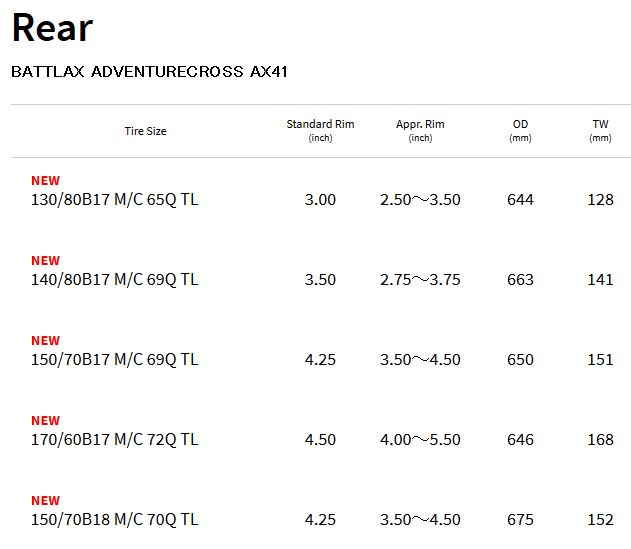Screen dimensions: 631x549
Task: Select the BATTLAX ADVENTURECROSS AX41 title
Action: [x=149, y=72]
